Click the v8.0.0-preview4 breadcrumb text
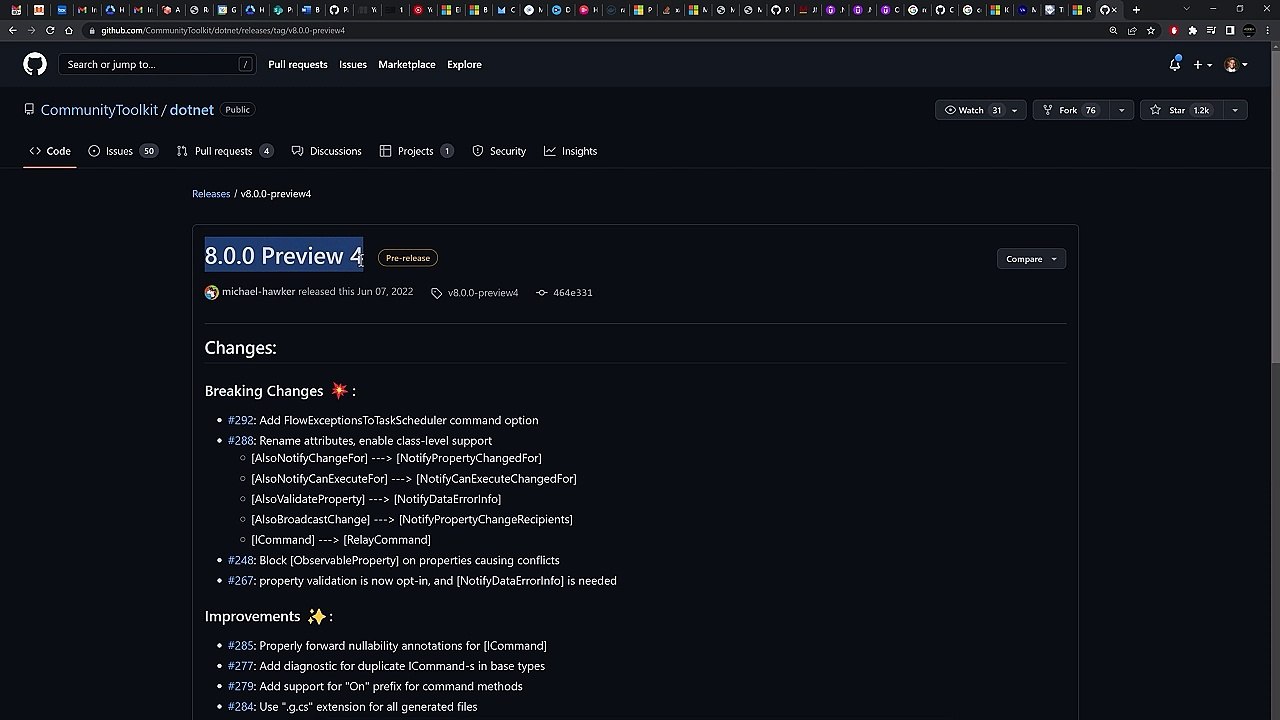This screenshot has width=1280, height=720. pos(276,194)
